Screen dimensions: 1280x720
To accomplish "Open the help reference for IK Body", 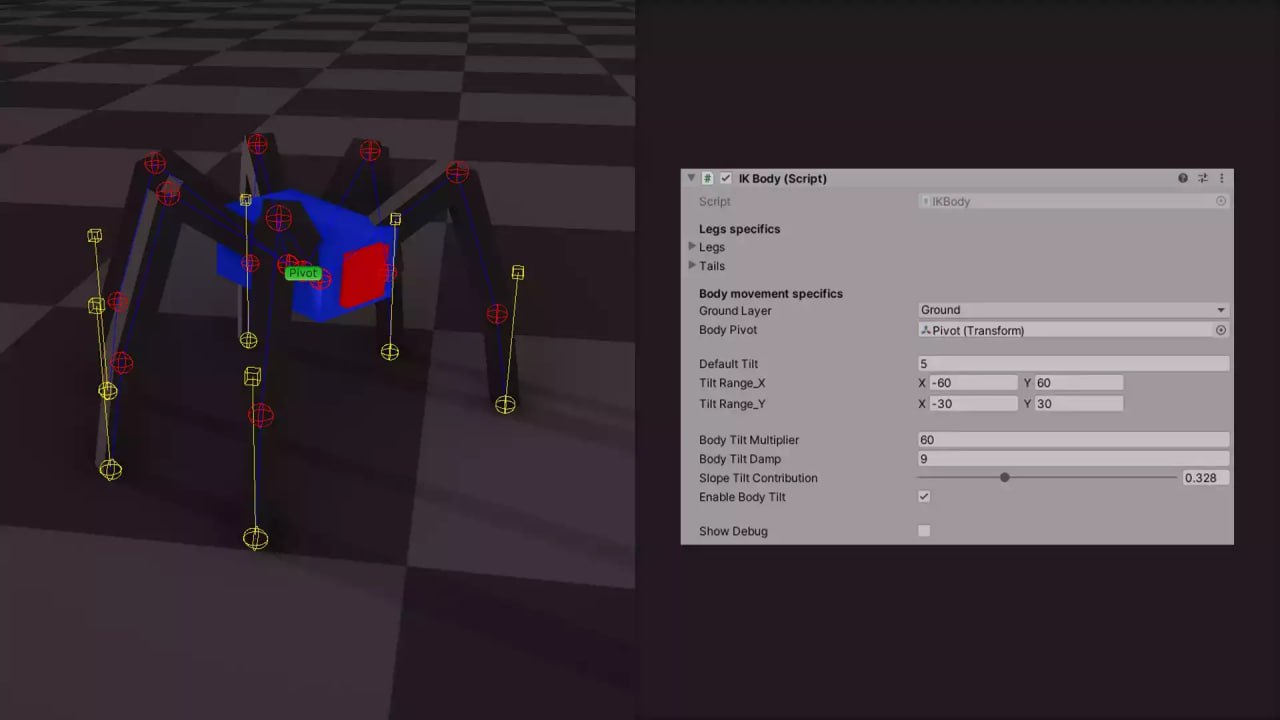I will (x=1183, y=178).
